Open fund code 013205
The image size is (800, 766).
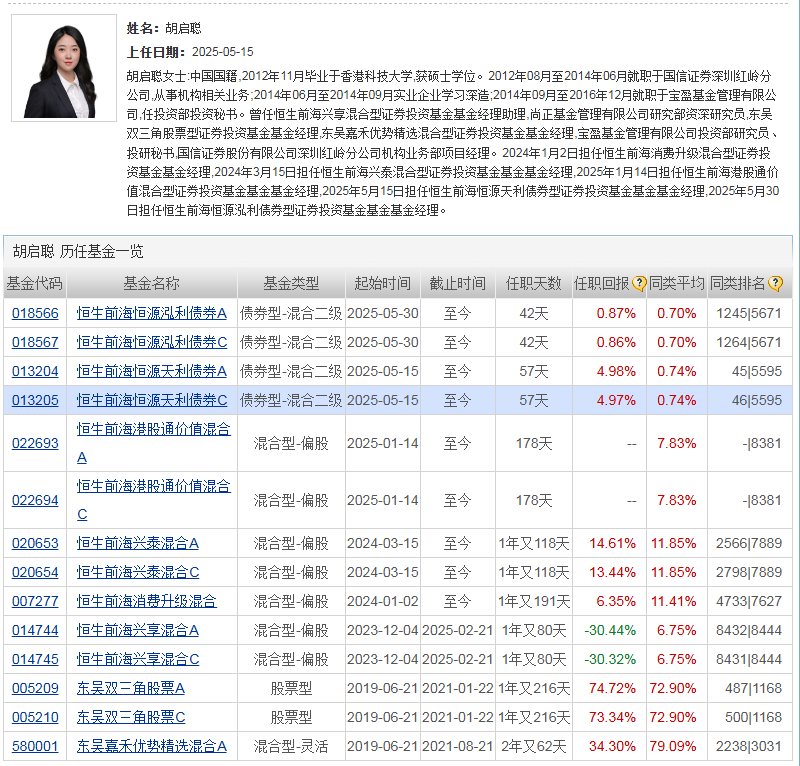coord(35,401)
